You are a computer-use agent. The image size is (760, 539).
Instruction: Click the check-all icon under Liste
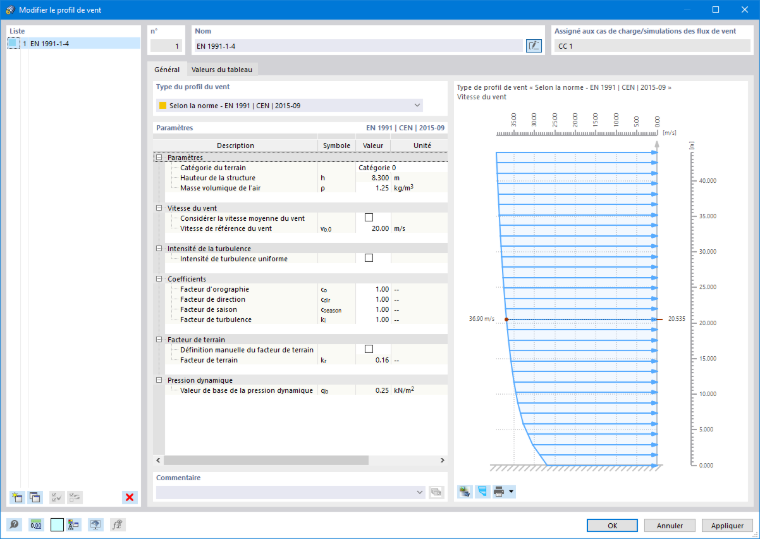[x=57, y=497]
